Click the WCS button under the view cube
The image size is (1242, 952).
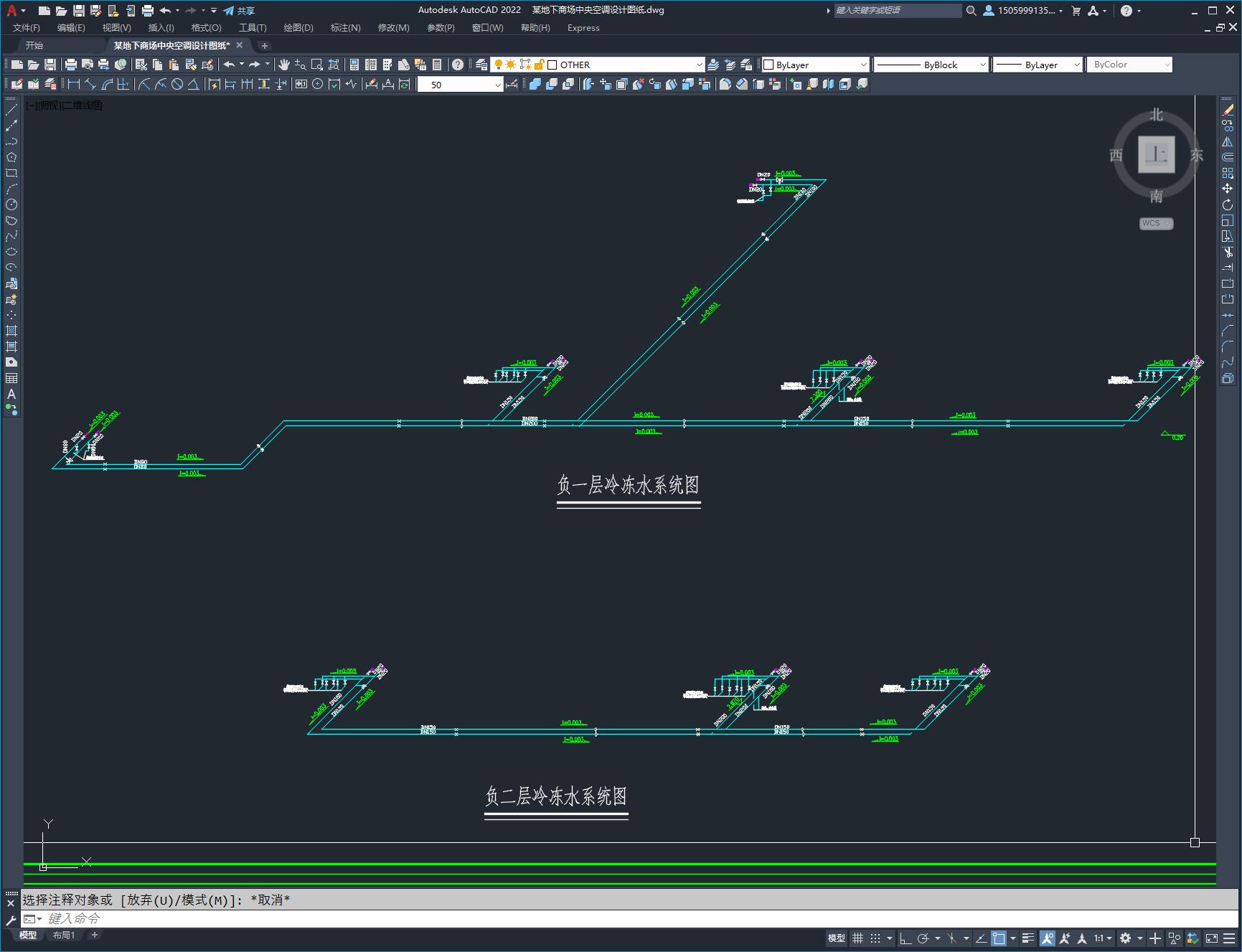[1155, 223]
